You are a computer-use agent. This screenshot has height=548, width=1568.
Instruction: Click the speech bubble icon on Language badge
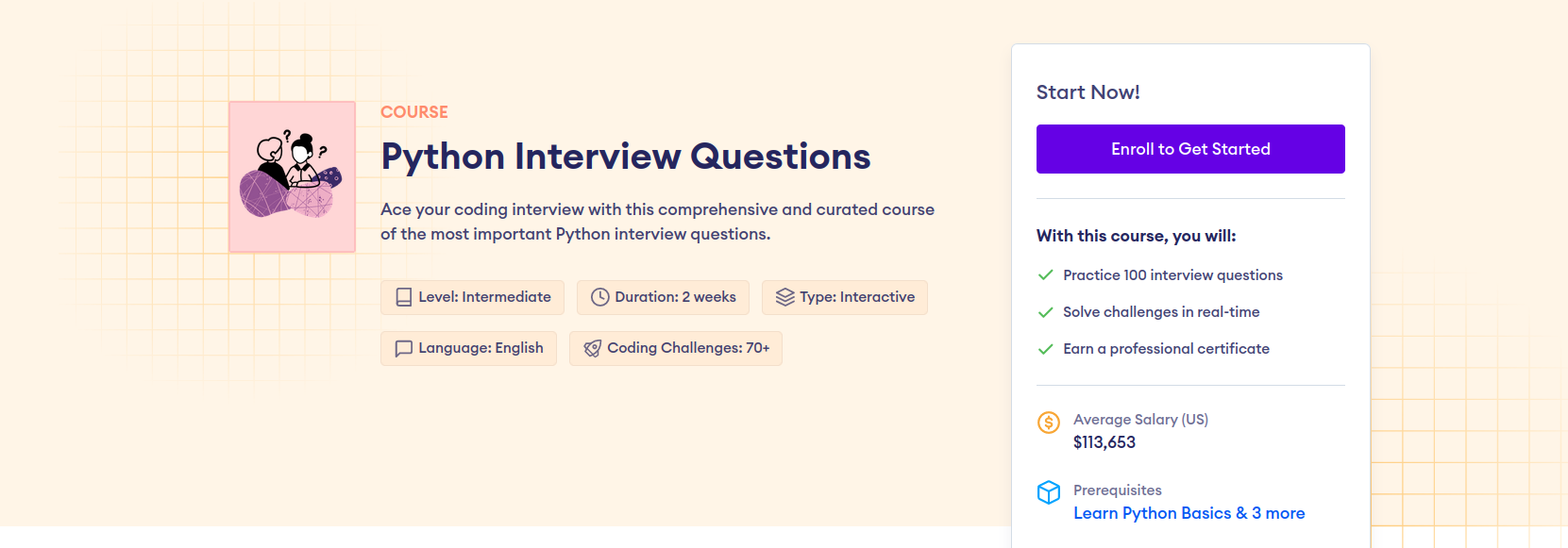click(403, 348)
